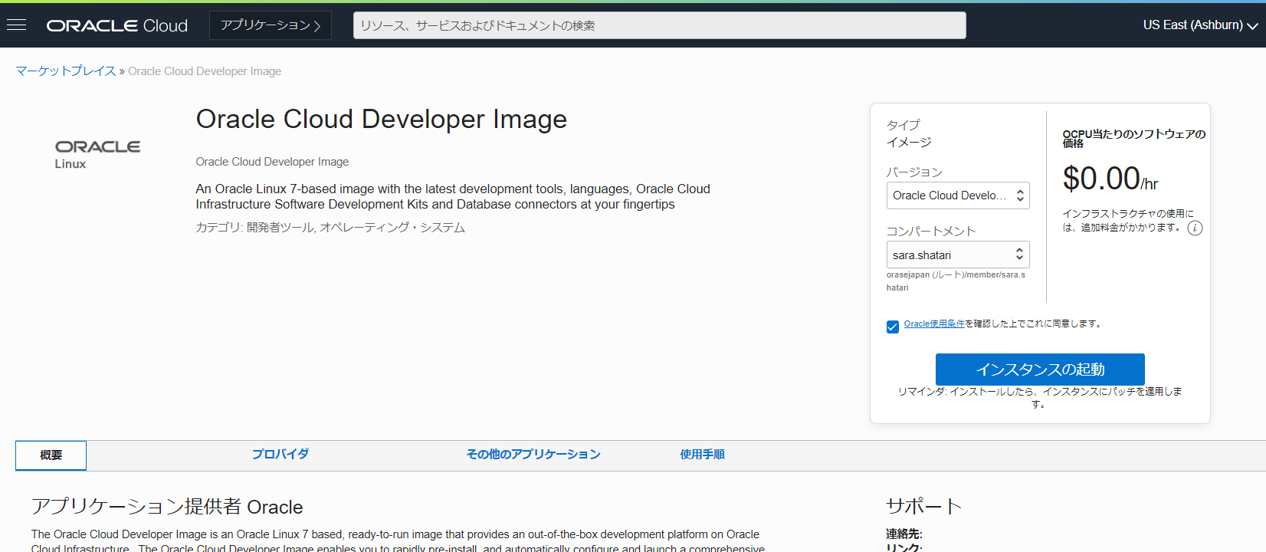Open the バージョン dropdown
Viewport: 1266px width, 552px height.
tap(958, 196)
